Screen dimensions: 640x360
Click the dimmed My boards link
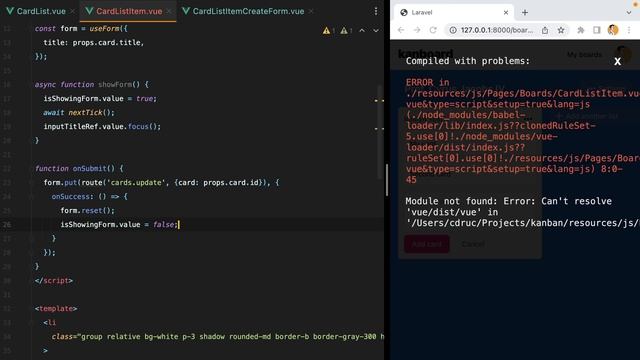tap(584, 54)
